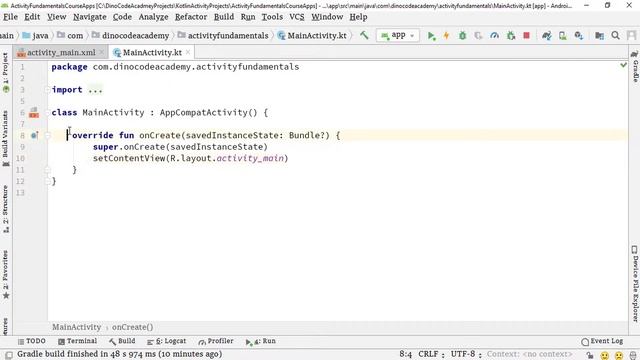The width and height of the screenshot is (640, 360).
Task: Click Run with Coverage icon
Action: tap(478, 36)
